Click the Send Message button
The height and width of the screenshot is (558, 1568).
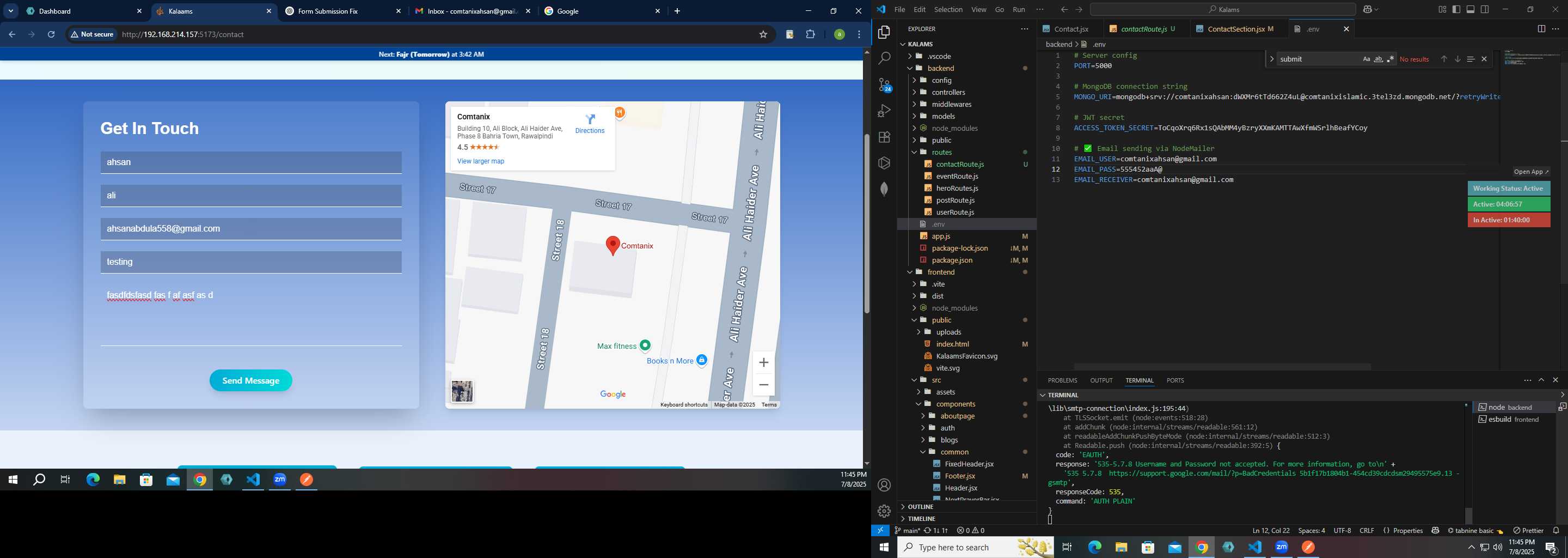coord(251,381)
